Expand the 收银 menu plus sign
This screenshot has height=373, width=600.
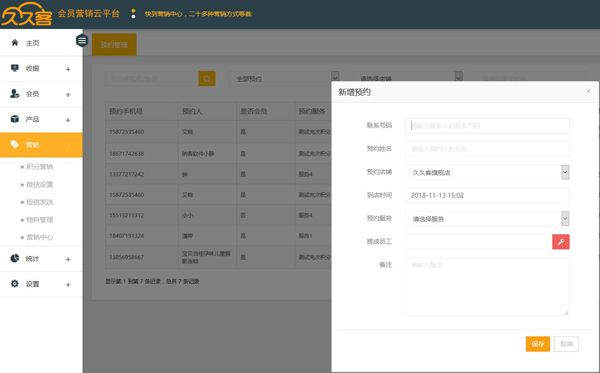pos(68,69)
